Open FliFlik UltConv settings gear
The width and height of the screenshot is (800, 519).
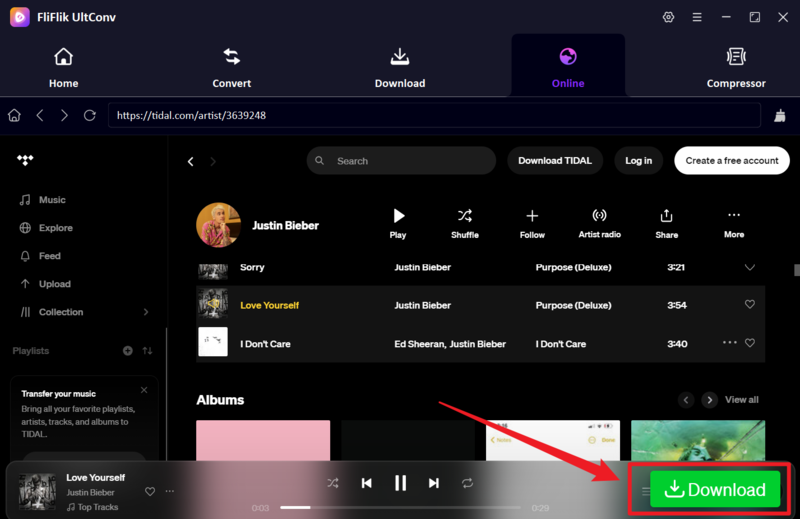pyautogui.click(x=668, y=17)
